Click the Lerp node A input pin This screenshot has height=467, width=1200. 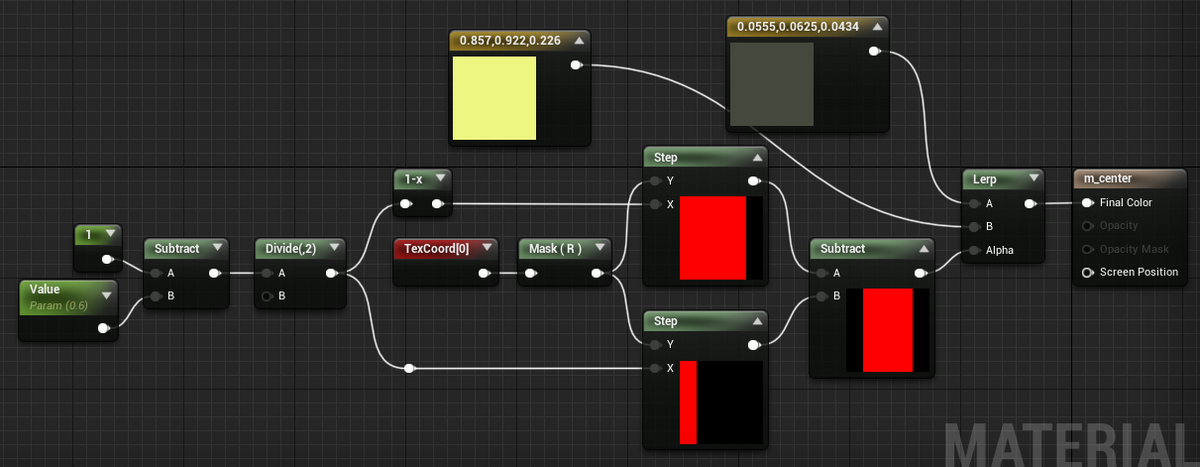pyautogui.click(x=974, y=203)
